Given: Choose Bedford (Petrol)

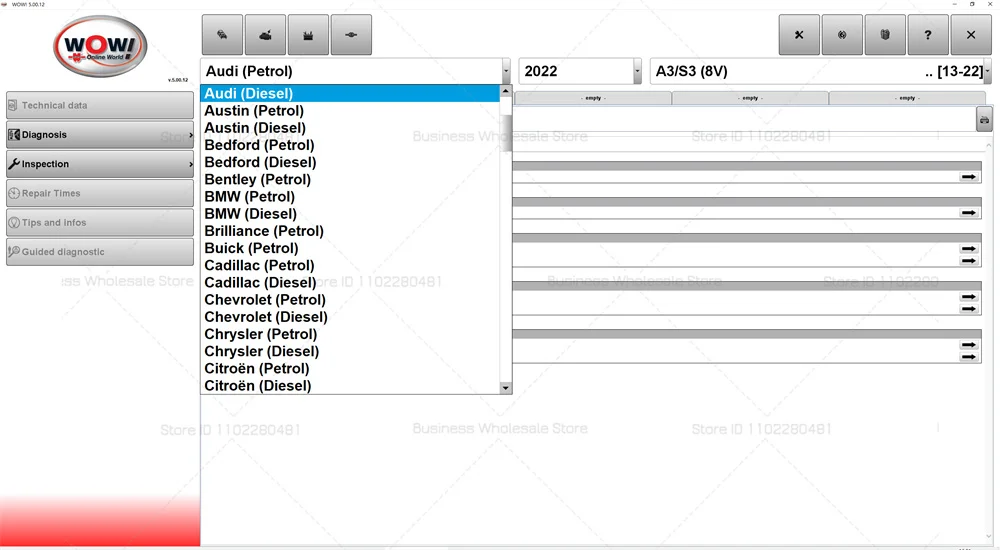Looking at the screenshot, I should pos(350,145).
